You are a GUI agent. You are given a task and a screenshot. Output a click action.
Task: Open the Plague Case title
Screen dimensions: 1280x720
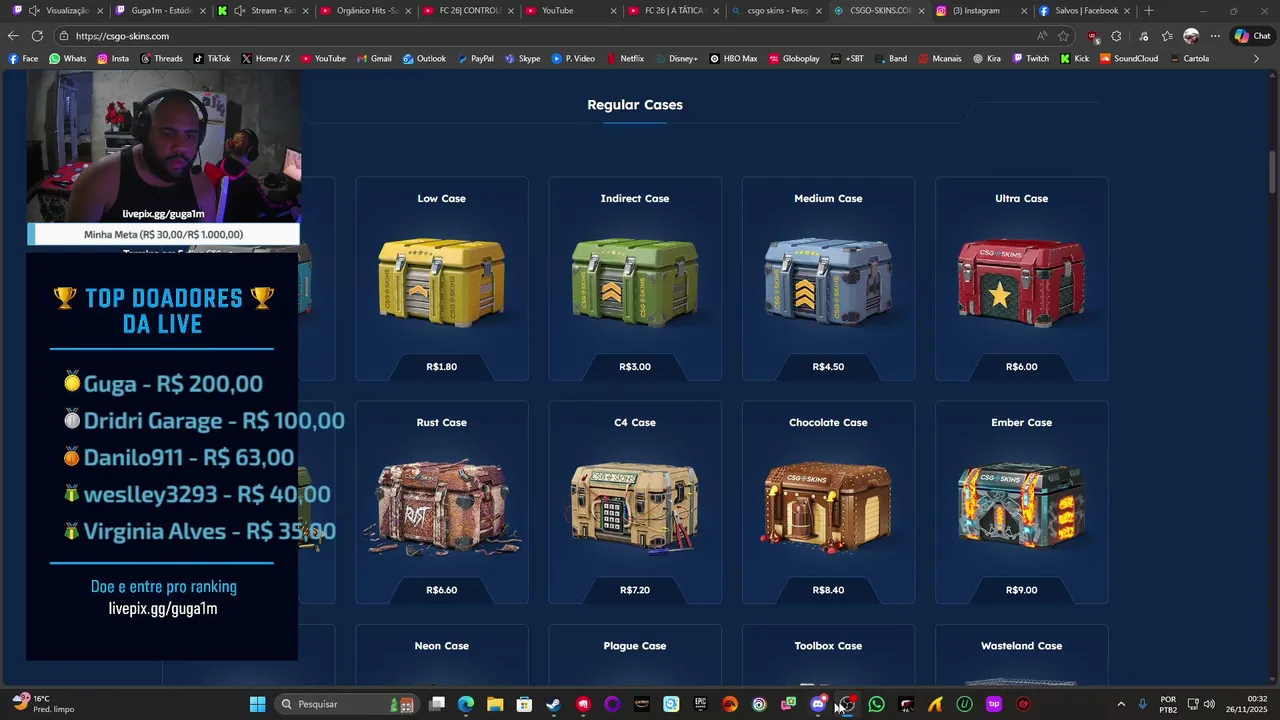[634, 646]
